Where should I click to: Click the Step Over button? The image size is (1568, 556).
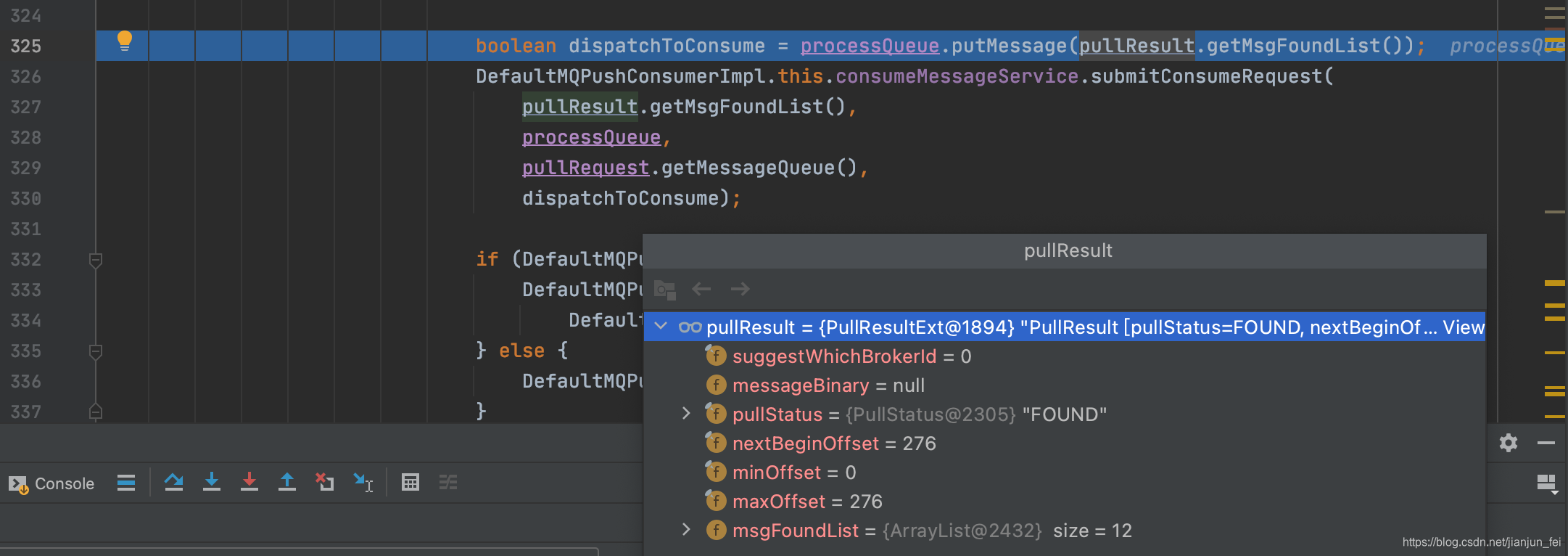pyautogui.click(x=174, y=483)
